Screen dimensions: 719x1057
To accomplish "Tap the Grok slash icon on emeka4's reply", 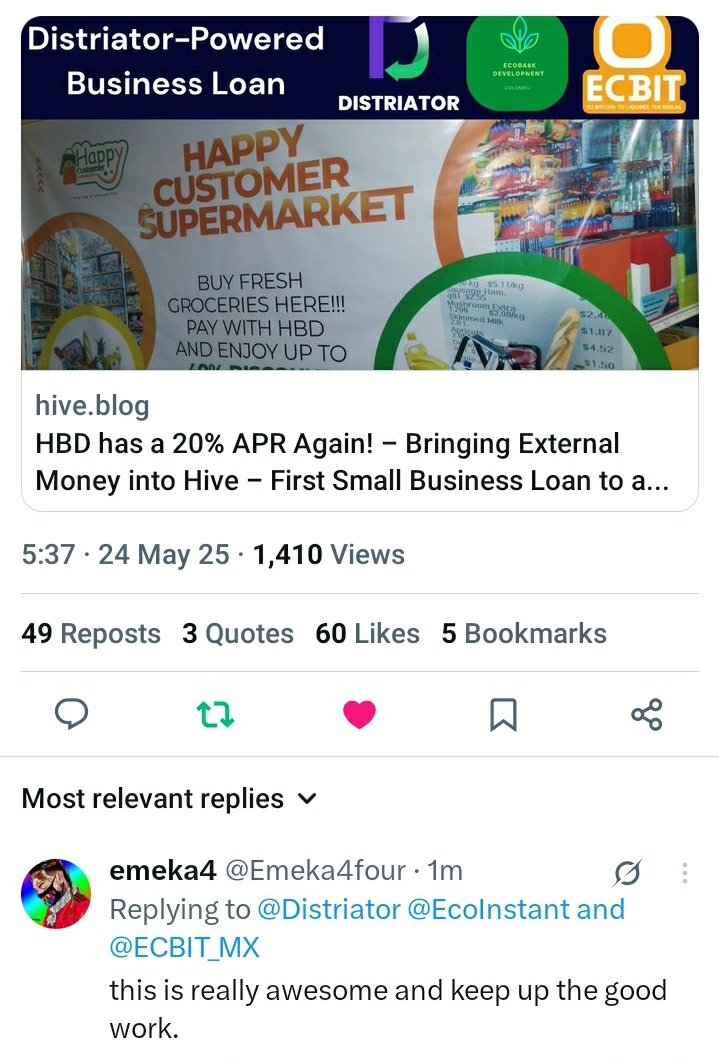I will point(627,873).
